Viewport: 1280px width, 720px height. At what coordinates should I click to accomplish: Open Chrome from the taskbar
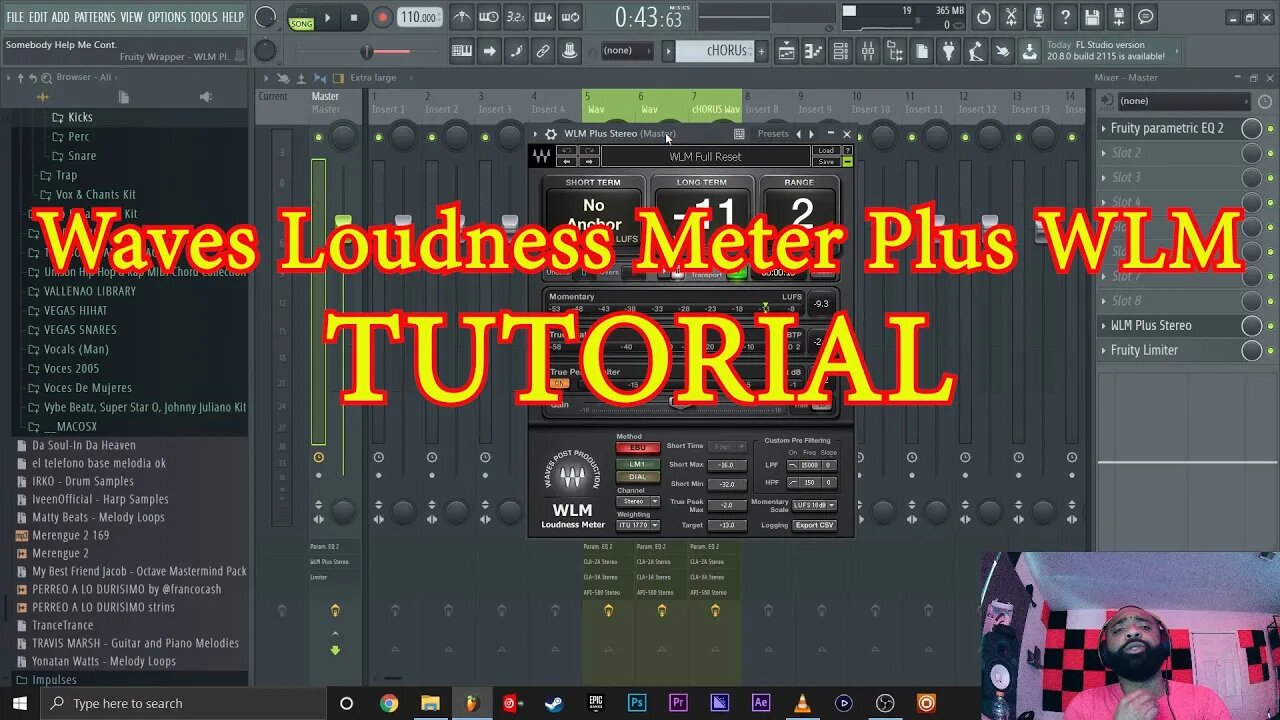(x=388, y=703)
